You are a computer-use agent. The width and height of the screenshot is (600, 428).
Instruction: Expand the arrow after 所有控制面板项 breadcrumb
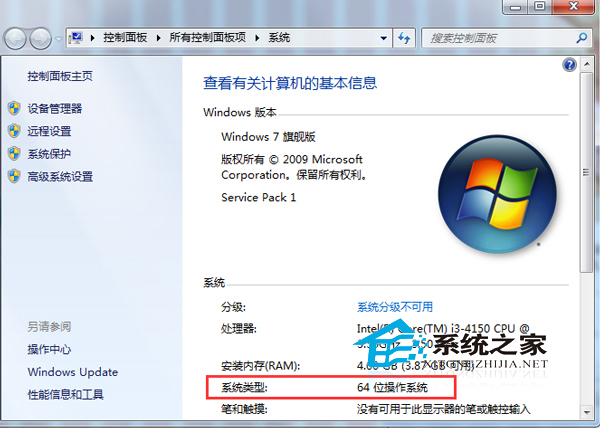pos(257,38)
